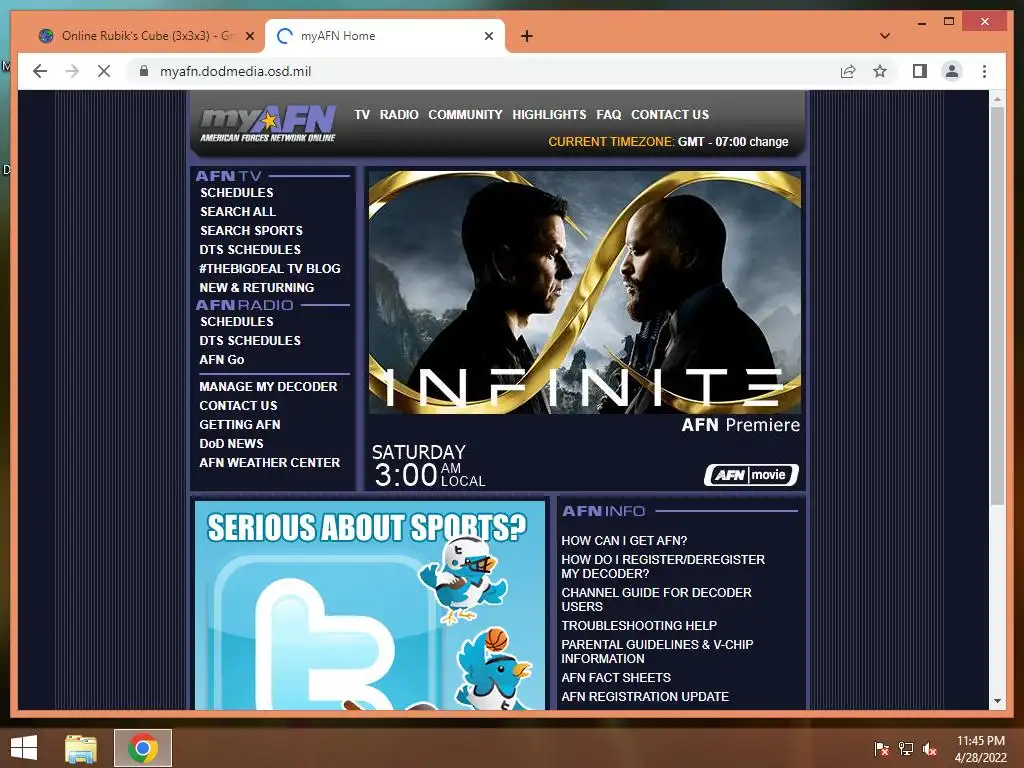
Task: Open CONTACT US in top navigation
Action: [670, 114]
